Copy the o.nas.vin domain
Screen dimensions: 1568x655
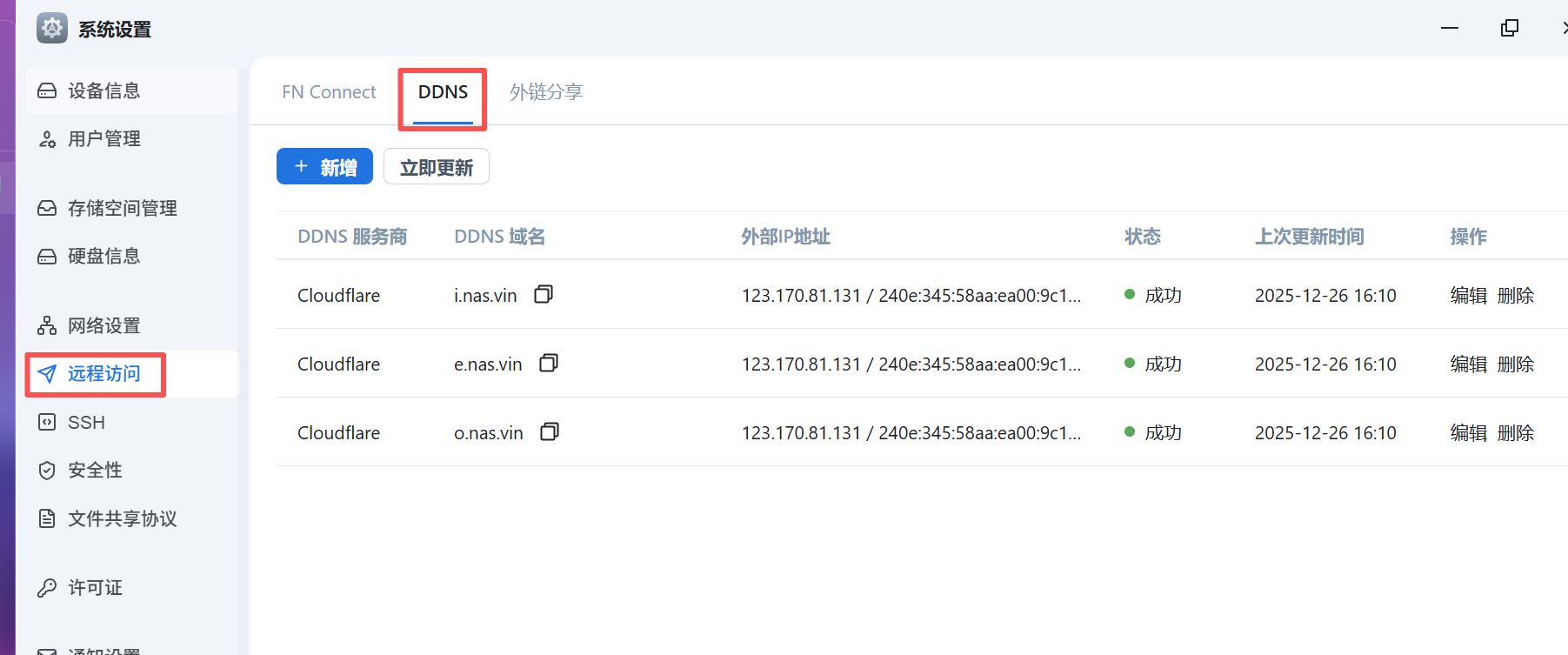pos(550,432)
